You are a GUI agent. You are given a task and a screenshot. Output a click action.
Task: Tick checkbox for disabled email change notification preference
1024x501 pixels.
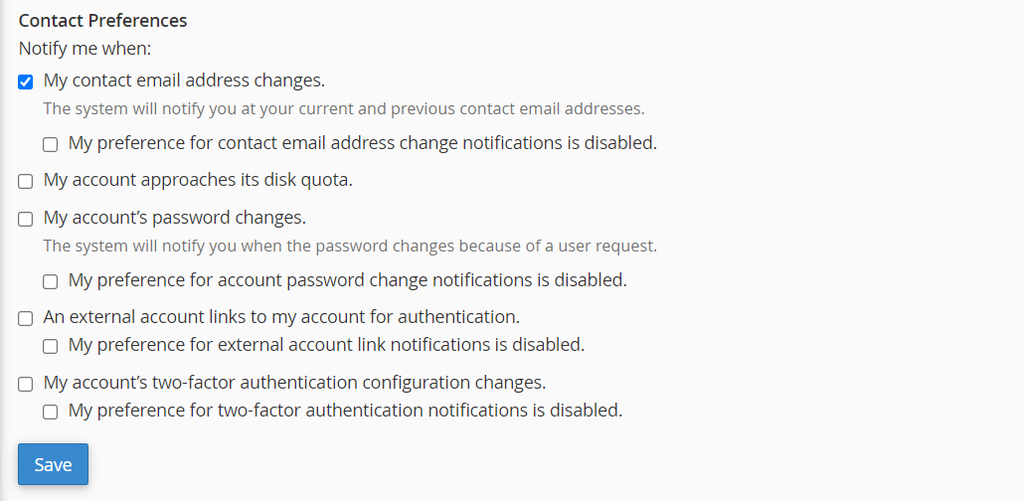50,145
